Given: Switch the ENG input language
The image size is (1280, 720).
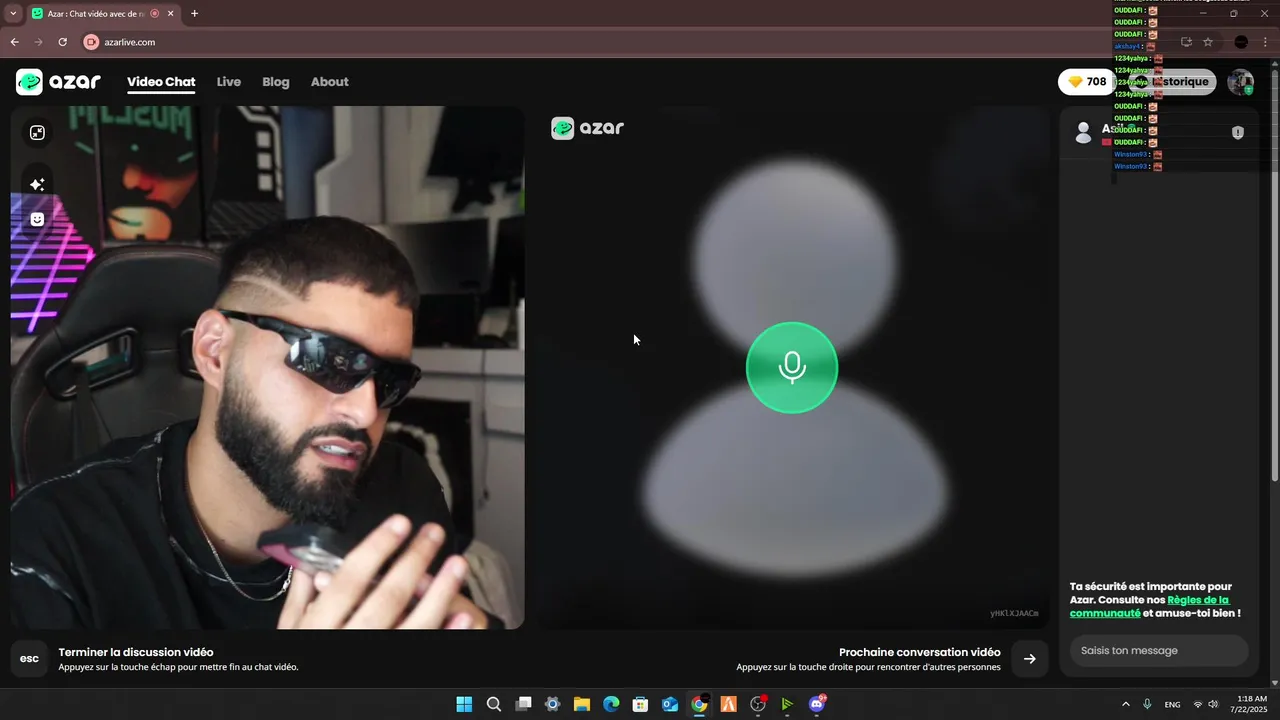Looking at the screenshot, I should coord(1172,704).
